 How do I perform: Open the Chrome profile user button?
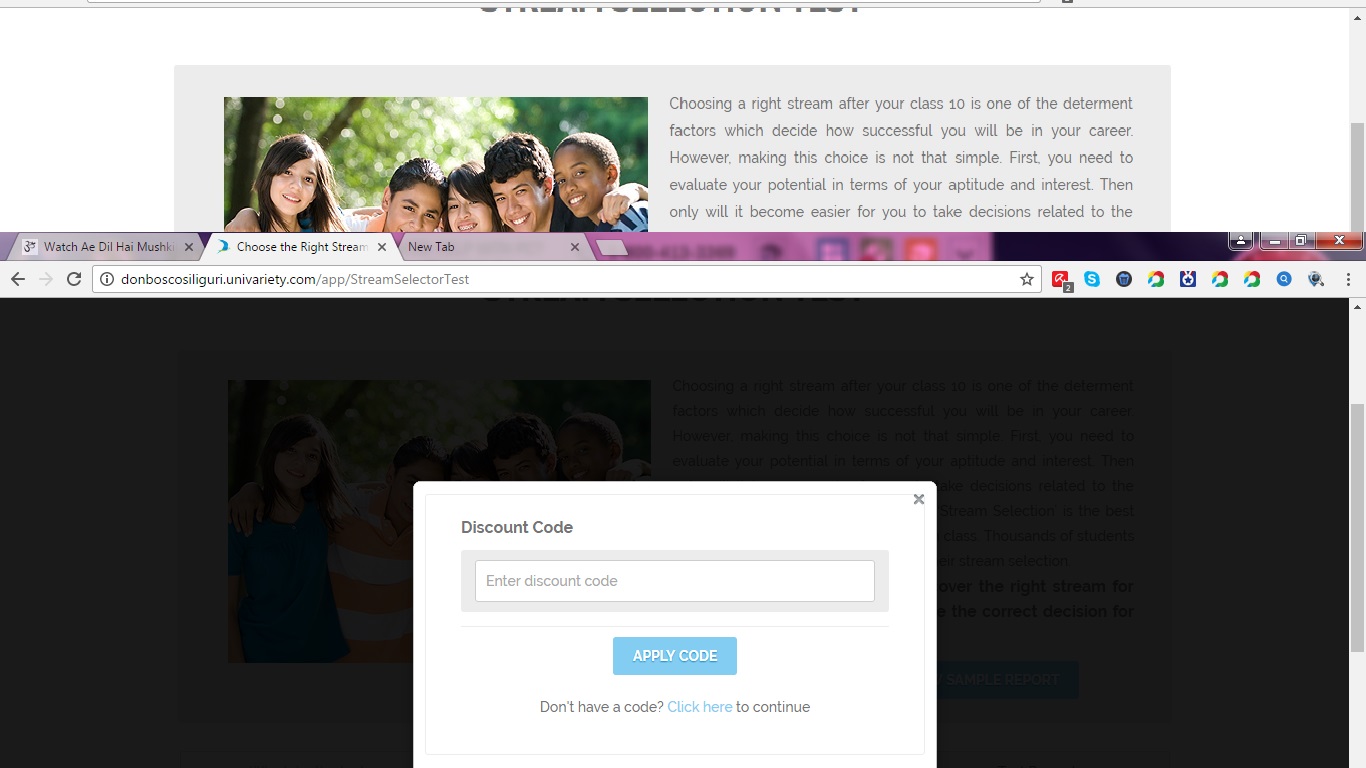click(1241, 241)
